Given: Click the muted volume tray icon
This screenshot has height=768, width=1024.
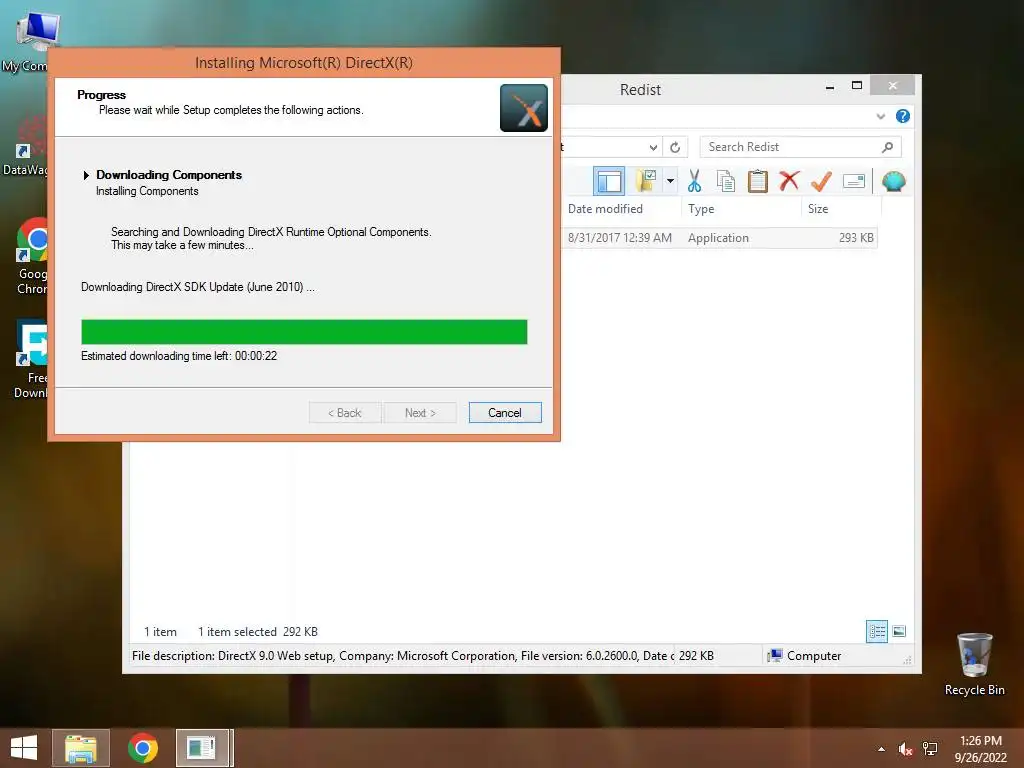Looking at the screenshot, I should 905,749.
